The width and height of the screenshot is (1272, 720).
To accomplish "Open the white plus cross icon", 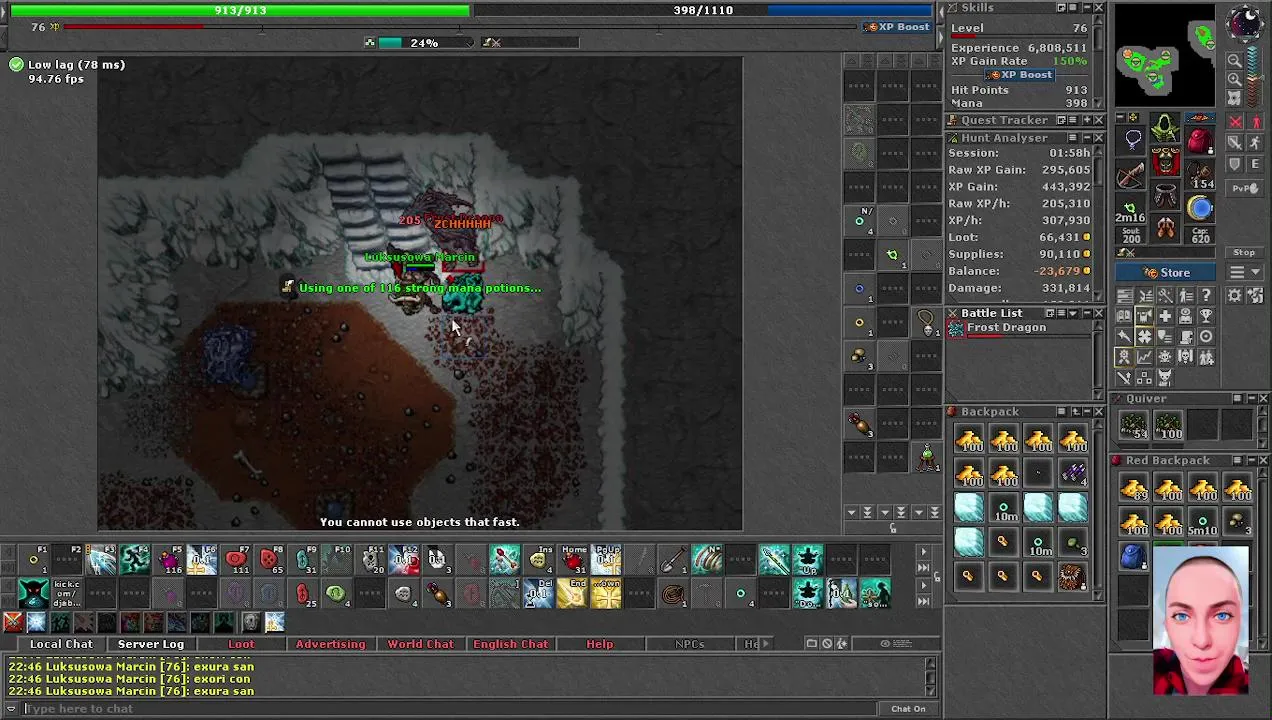I will (1166, 316).
